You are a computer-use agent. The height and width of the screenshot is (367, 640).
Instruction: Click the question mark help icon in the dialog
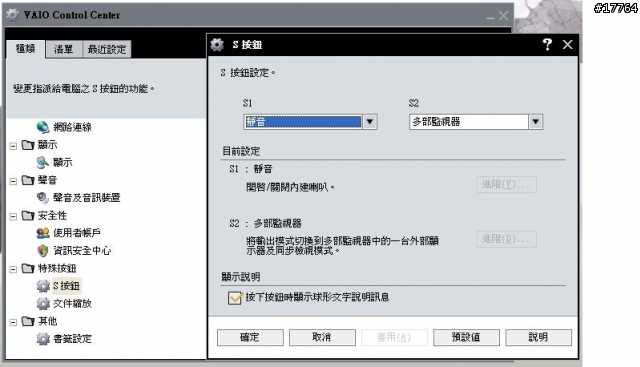(x=547, y=44)
